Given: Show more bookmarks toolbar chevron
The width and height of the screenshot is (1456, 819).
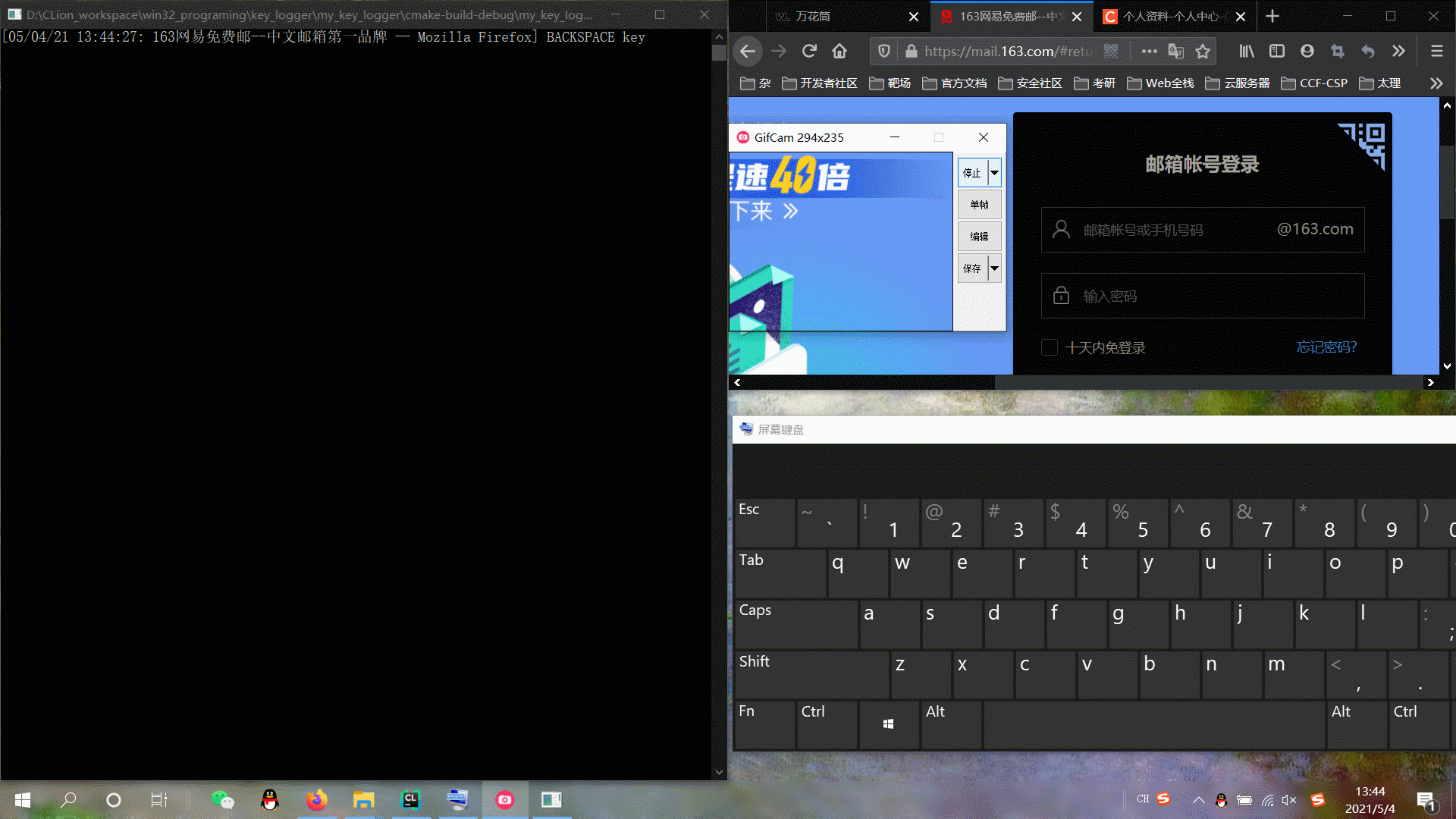Looking at the screenshot, I should [x=1436, y=83].
